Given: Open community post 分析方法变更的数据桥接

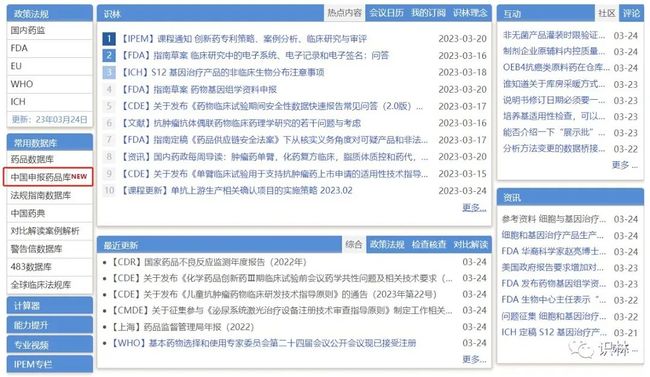Looking at the screenshot, I should (554, 148).
